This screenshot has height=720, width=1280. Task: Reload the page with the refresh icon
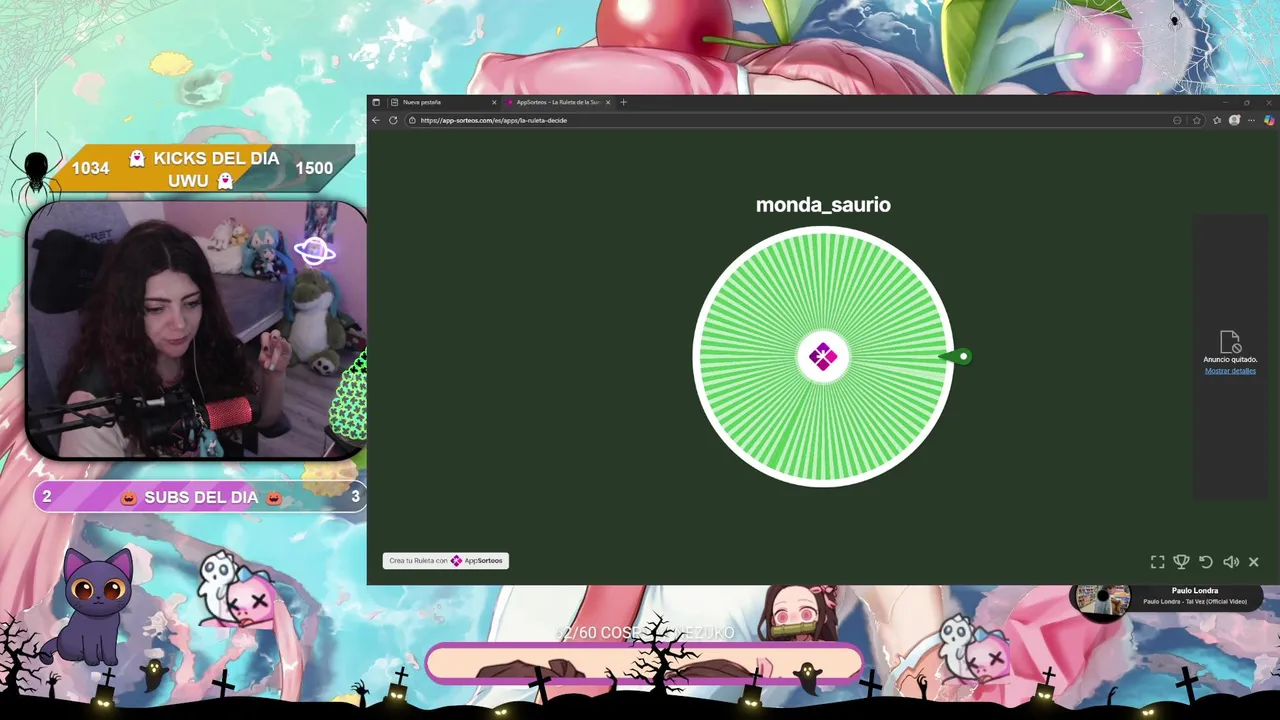pos(393,120)
